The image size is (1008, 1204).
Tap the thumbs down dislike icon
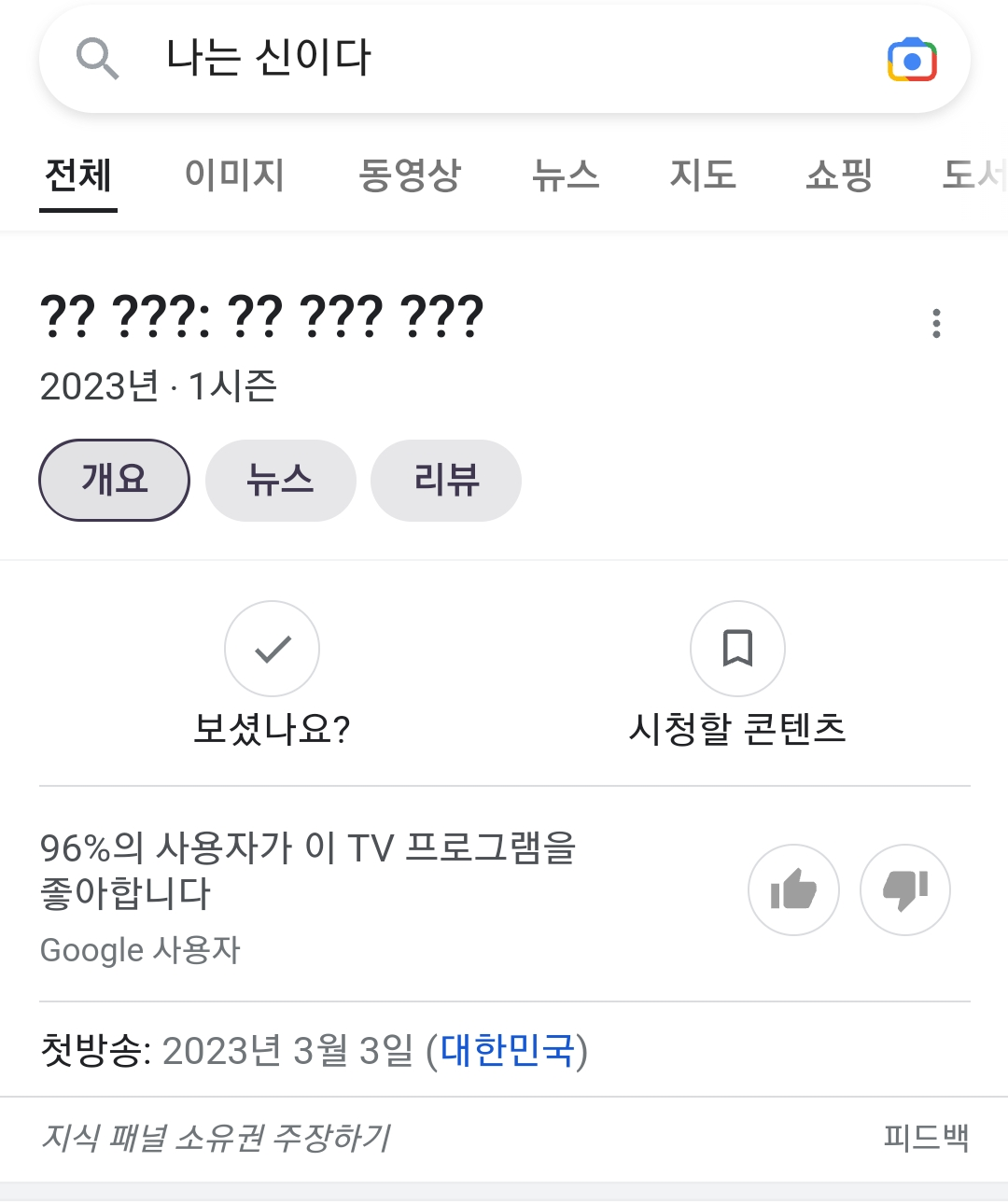tap(904, 889)
